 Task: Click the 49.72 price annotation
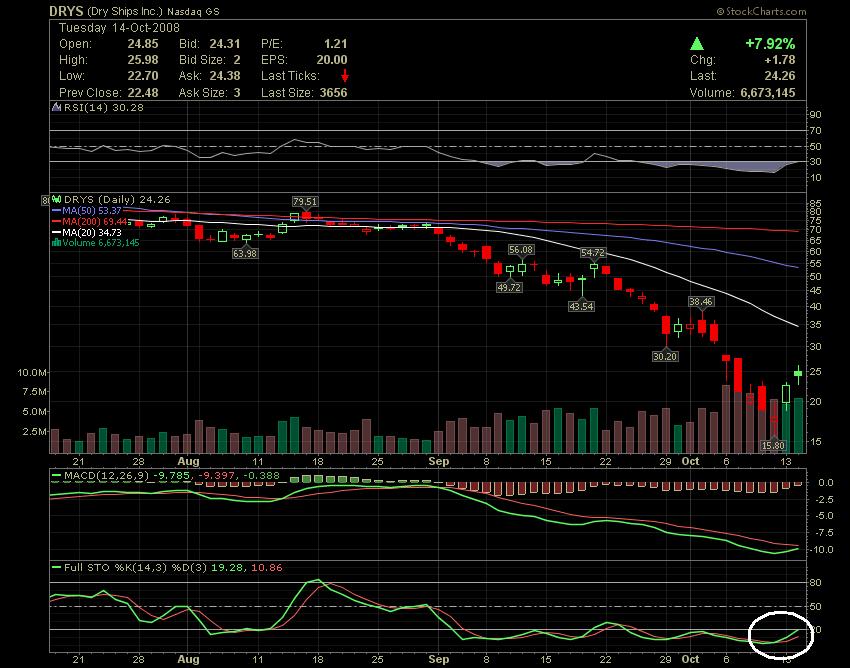[x=509, y=287]
